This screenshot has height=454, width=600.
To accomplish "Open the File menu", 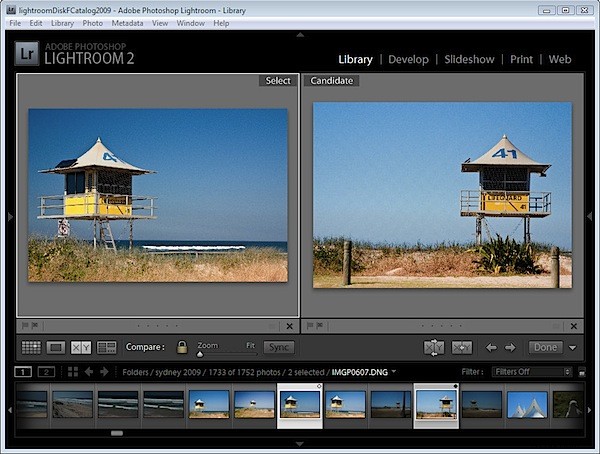I will [x=15, y=23].
